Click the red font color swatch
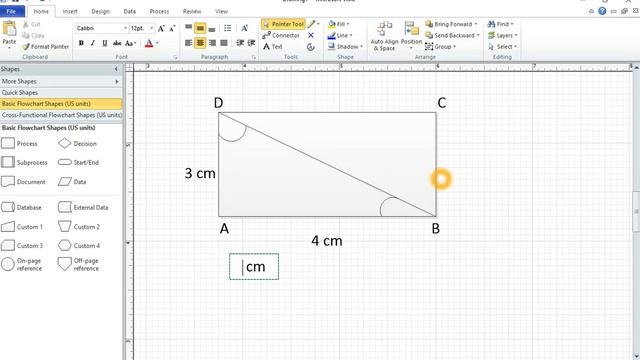The height and width of the screenshot is (360, 640). tap(149, 43)
